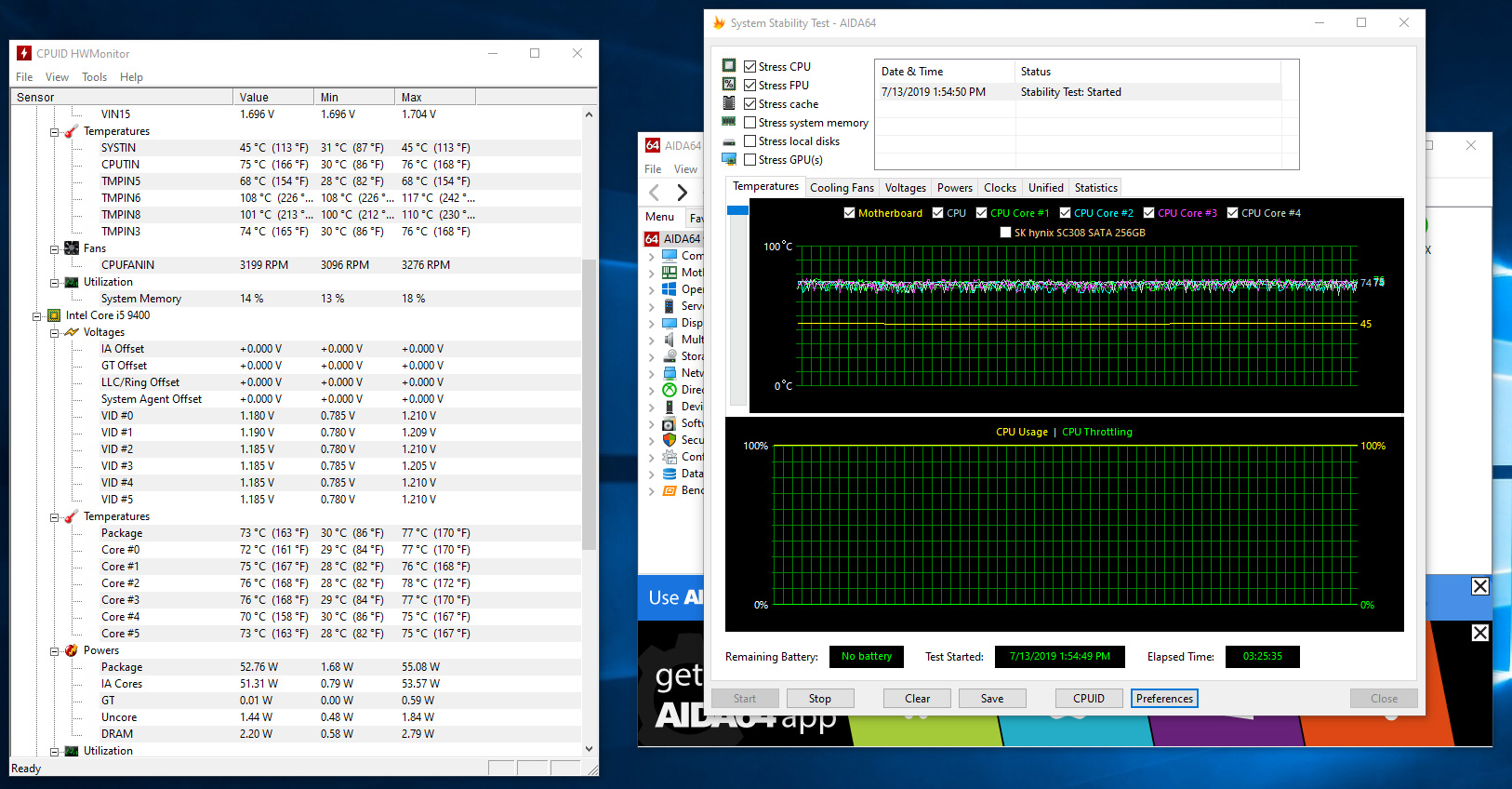Click the blue graph scale slider in temperatures
Viewport: 1512px width, 789px height.
click(x=737, y=210)
